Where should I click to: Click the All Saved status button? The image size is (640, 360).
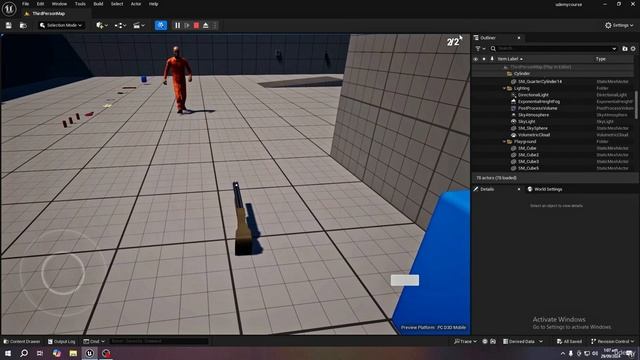coord(569,342)
